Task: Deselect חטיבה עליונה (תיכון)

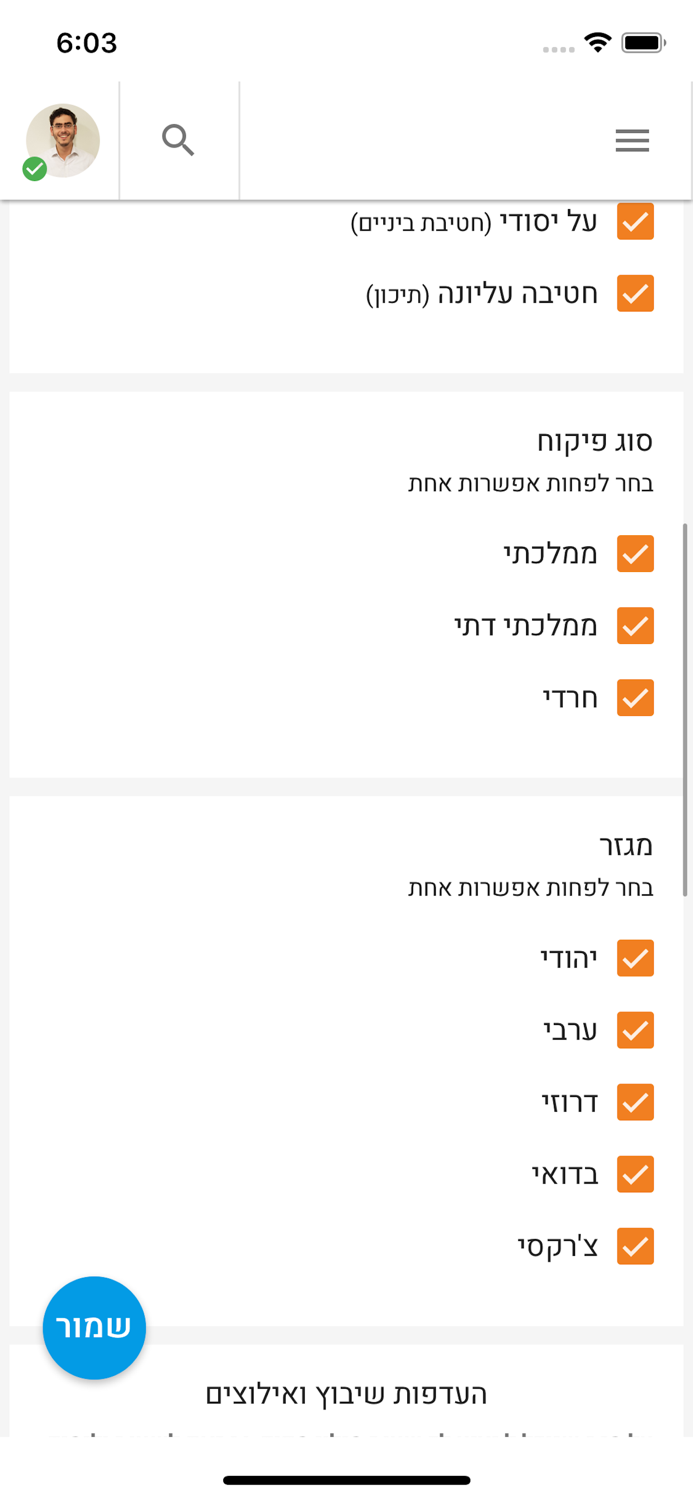Action: pos(635,294)
